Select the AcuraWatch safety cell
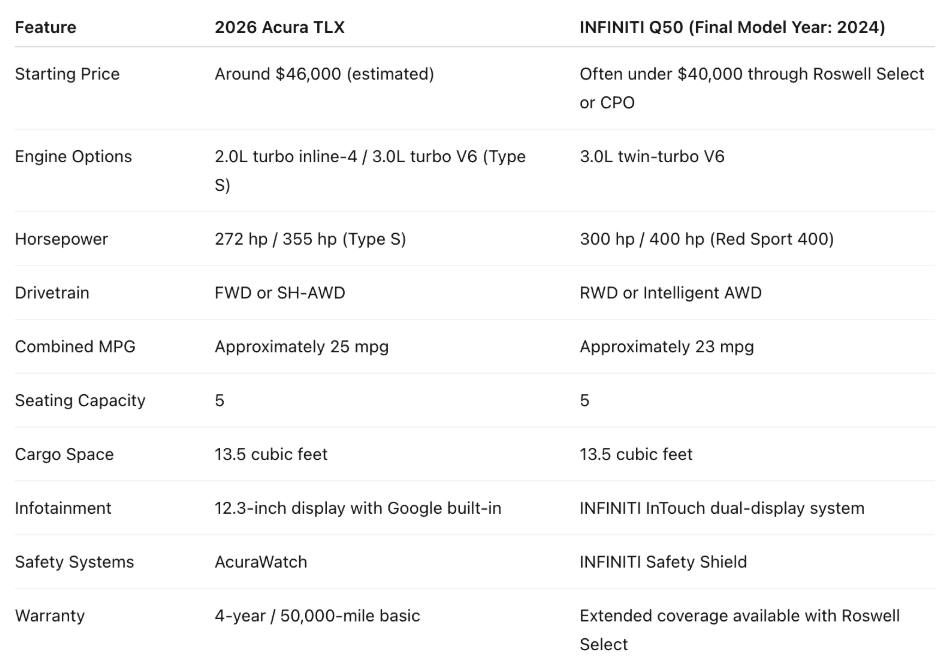 261,562
